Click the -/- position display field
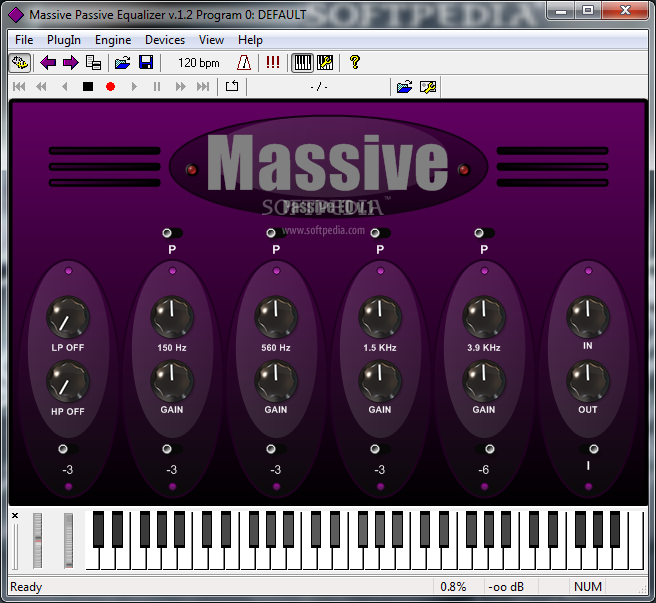Image resolution: width=656 pixels, height=603 pixels. (x=319, y=87)
